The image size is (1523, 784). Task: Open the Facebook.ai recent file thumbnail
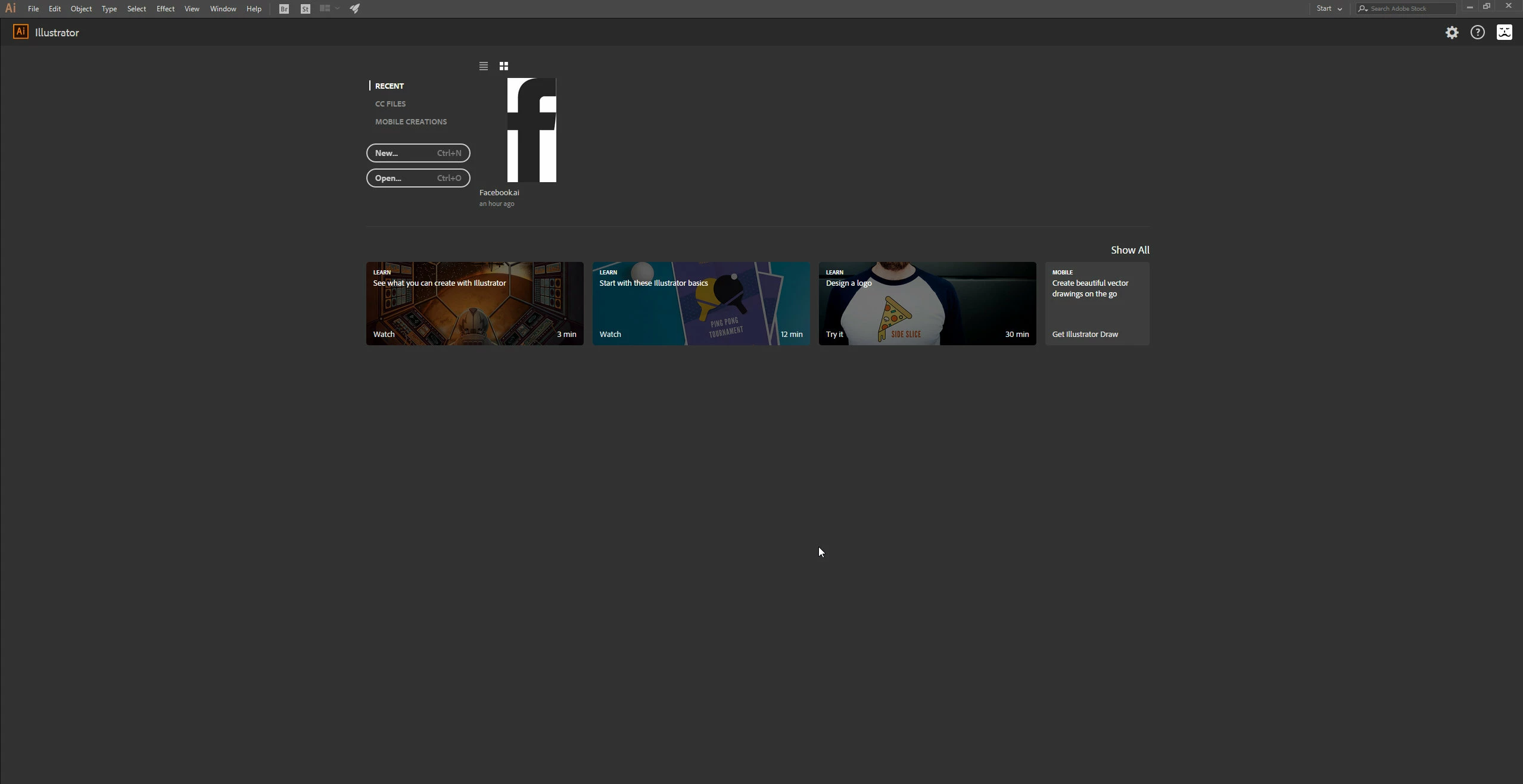531,130
